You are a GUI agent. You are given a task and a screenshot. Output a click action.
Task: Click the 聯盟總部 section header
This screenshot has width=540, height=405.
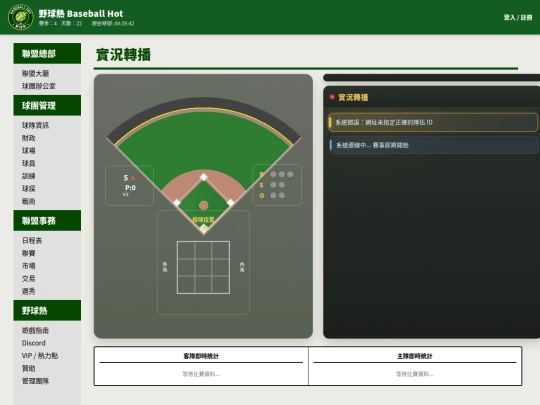[47, 53]
